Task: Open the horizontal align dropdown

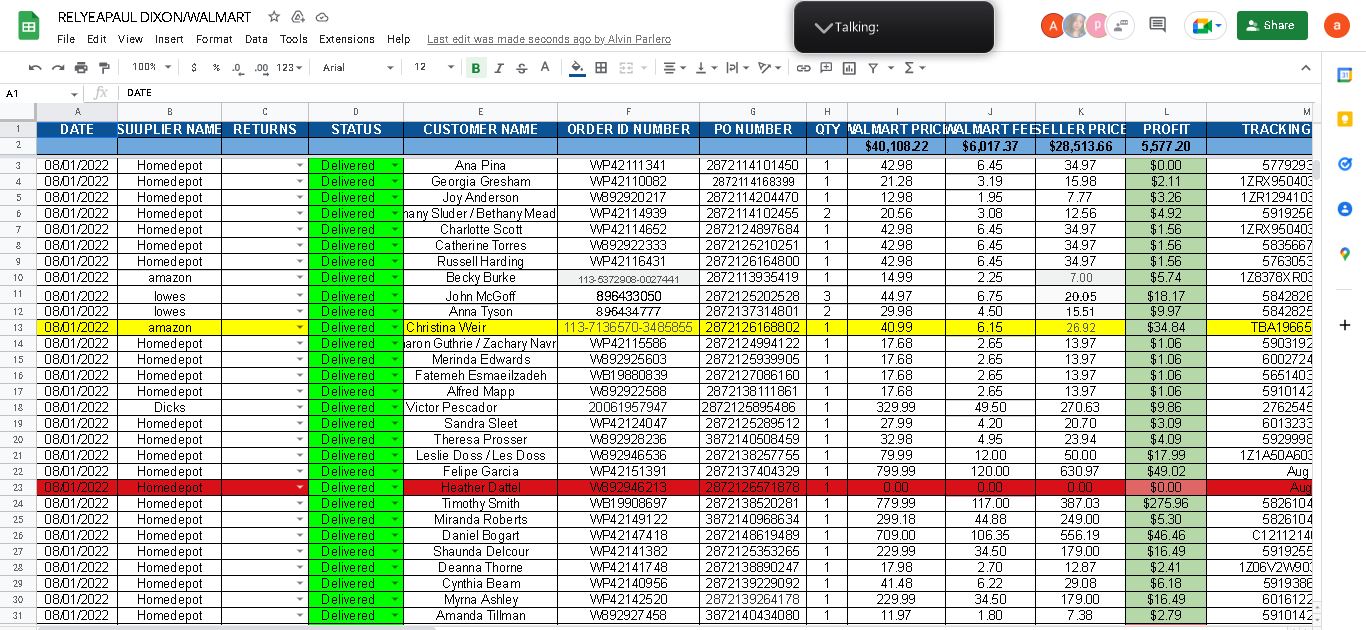Action: (674, 67)
